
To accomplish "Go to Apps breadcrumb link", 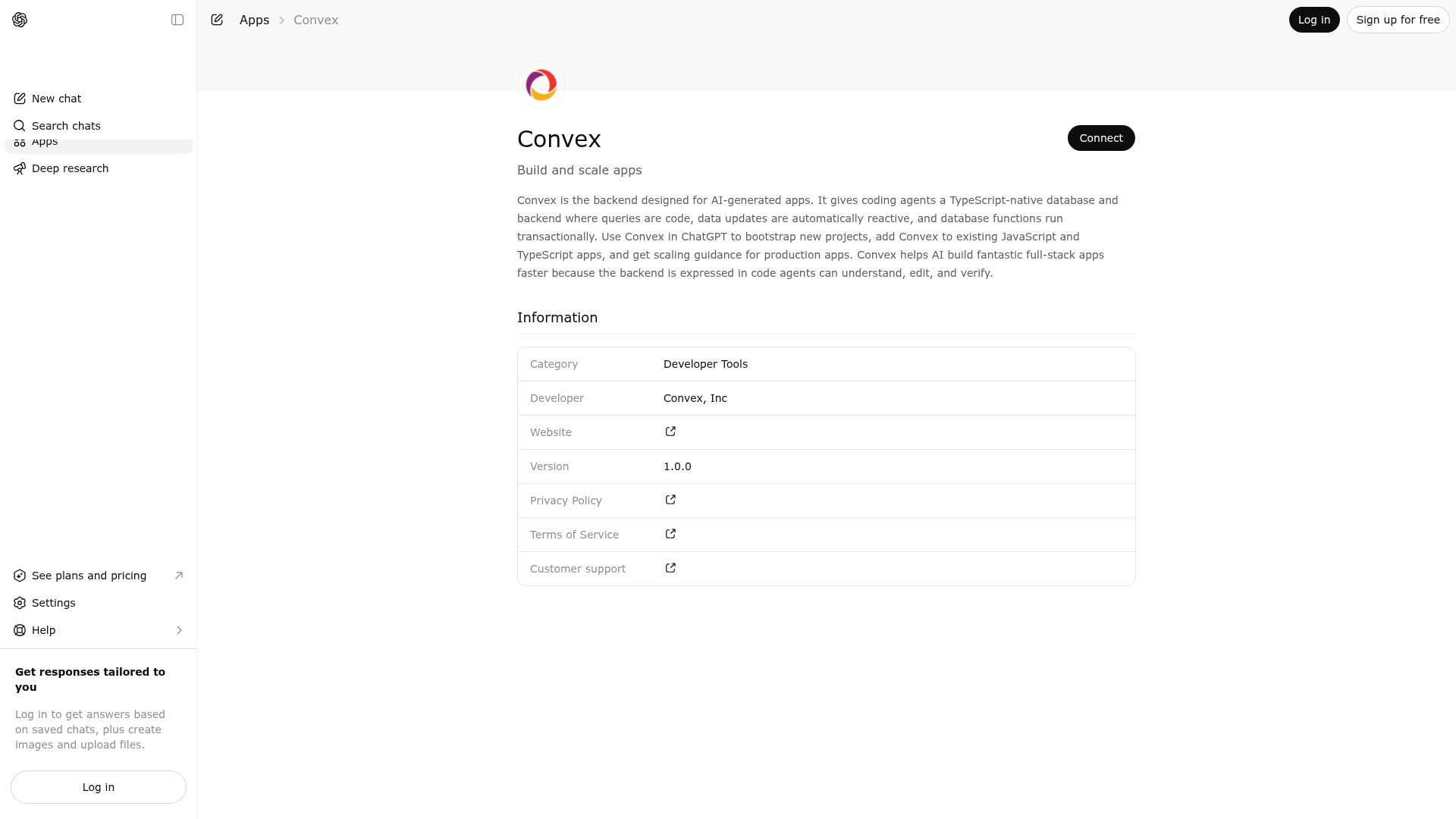I will [254, 20].
